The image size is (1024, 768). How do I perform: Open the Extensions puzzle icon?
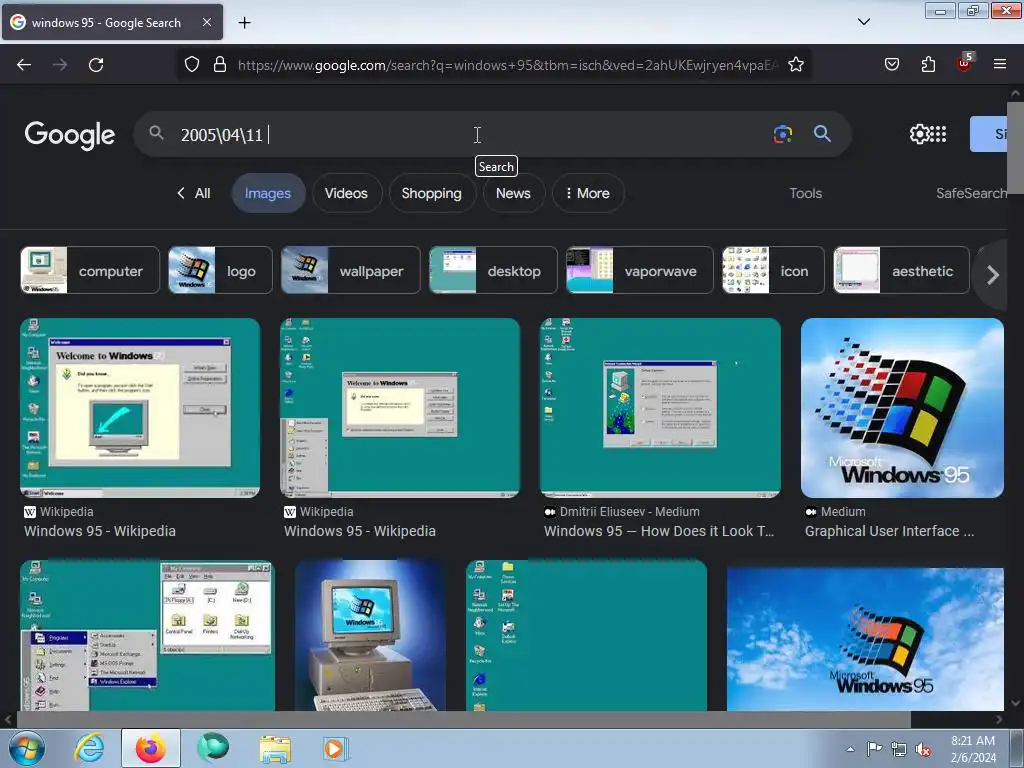(x=928, y=65)
